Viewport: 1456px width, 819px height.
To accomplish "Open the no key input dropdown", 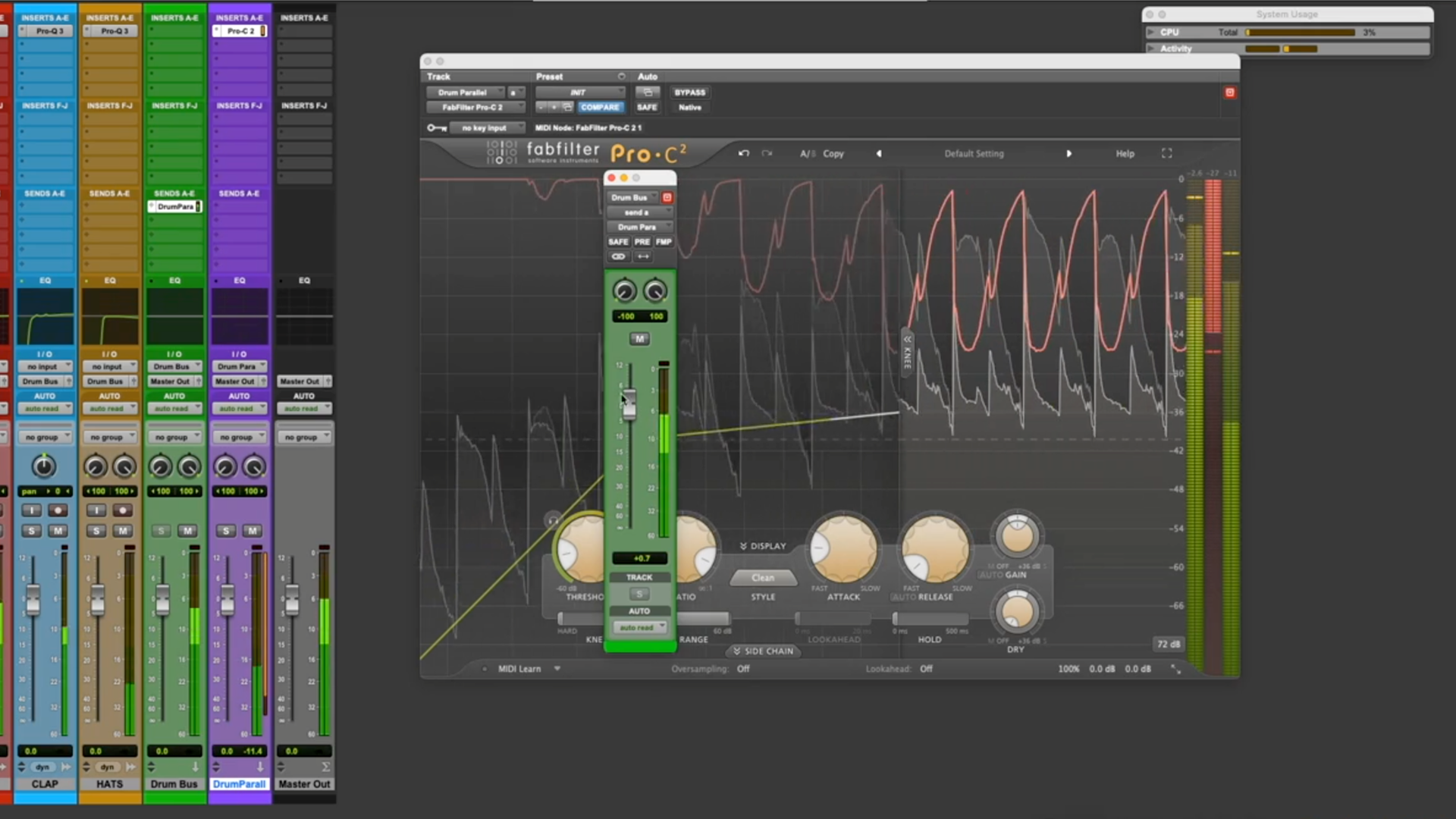I will tap(486, 127).
